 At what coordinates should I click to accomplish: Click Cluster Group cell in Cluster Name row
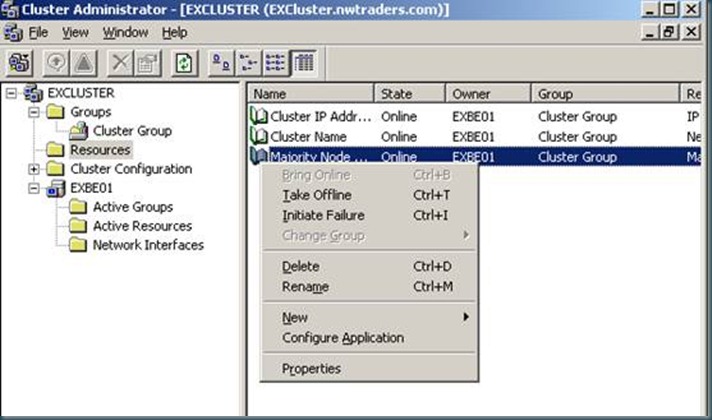[577, 136]
